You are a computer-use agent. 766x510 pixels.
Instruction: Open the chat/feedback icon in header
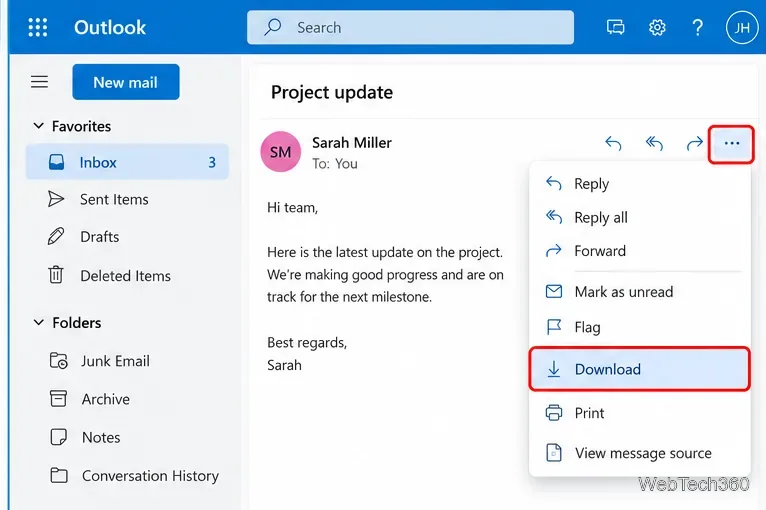[616, 27]
